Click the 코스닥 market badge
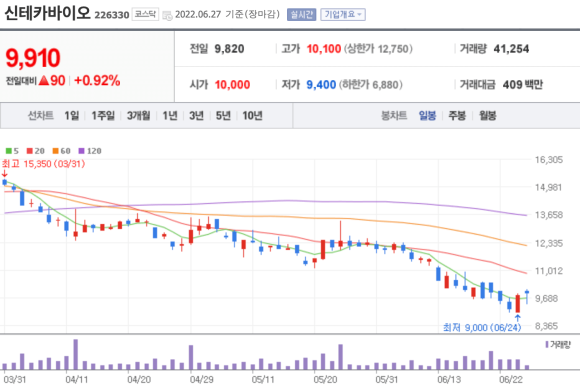Viewport: 580px width, 392px height. [145, 14]
